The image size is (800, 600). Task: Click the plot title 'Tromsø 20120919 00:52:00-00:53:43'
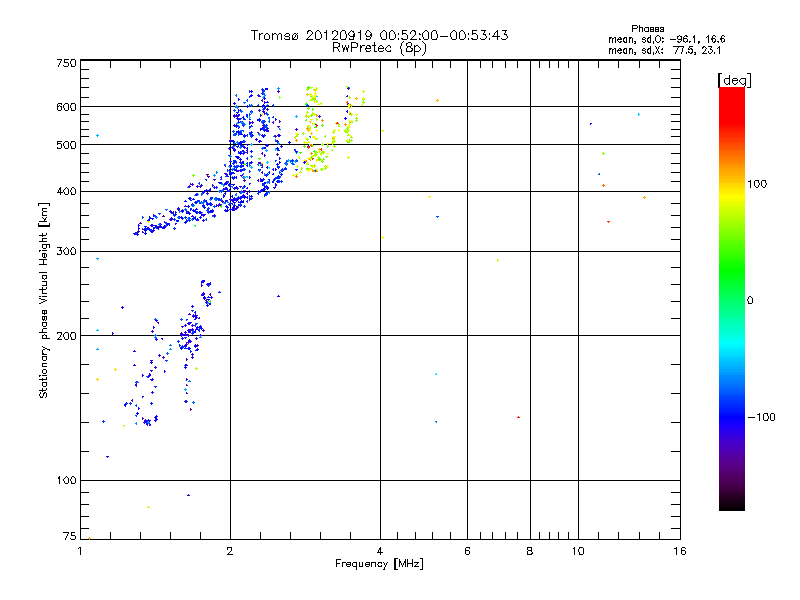pos(379,35)
